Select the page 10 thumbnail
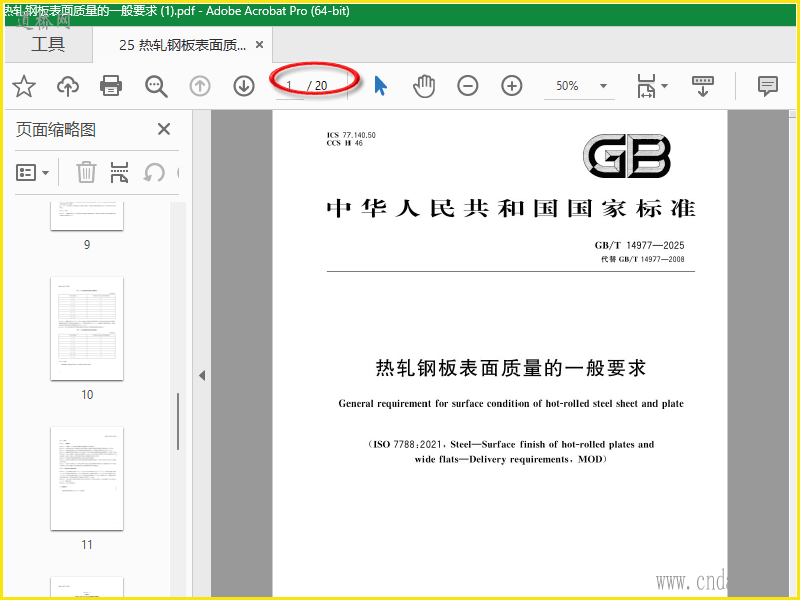Screen dimensions: 800x600 point(87,328)
